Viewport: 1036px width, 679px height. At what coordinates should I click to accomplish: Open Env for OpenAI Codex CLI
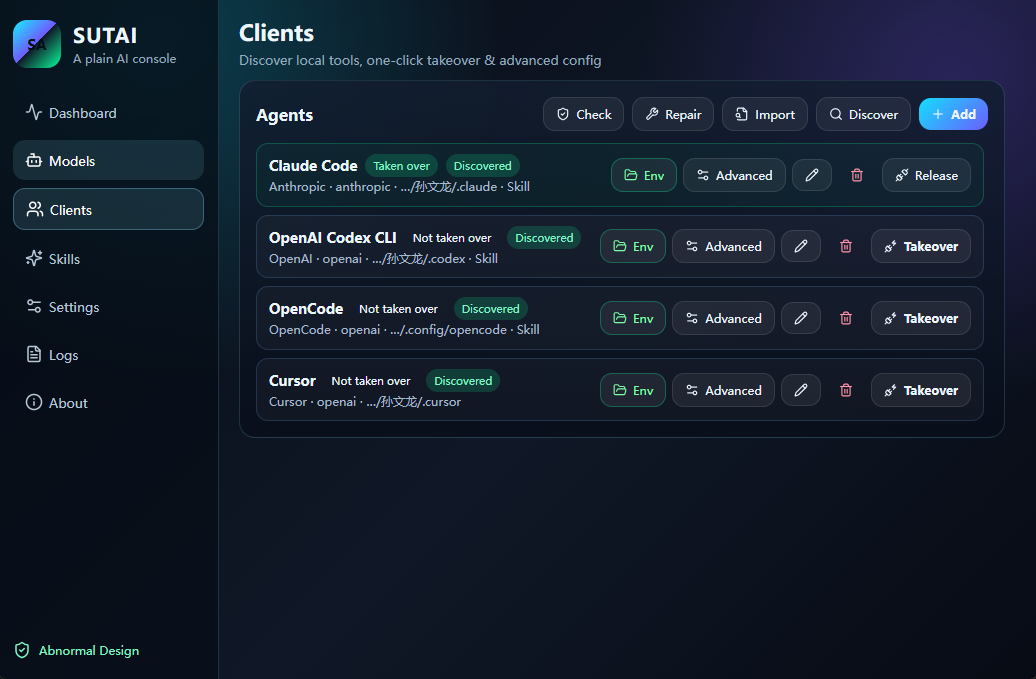pyautogui.click(x=633, y=246)
